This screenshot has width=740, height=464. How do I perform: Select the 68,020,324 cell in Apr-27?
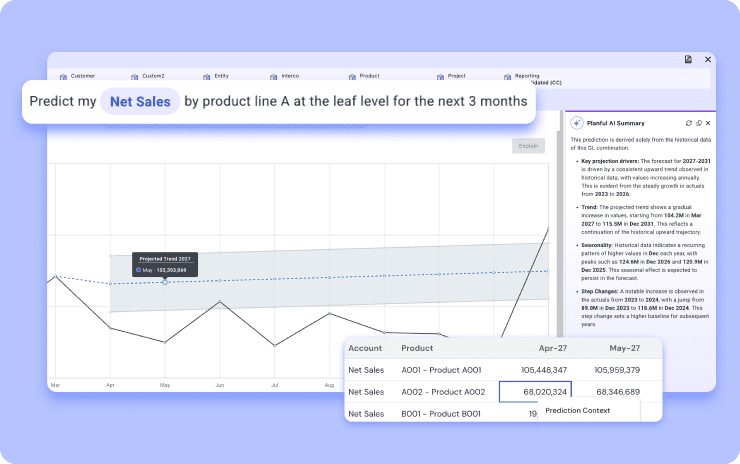[x=536, y=391]
